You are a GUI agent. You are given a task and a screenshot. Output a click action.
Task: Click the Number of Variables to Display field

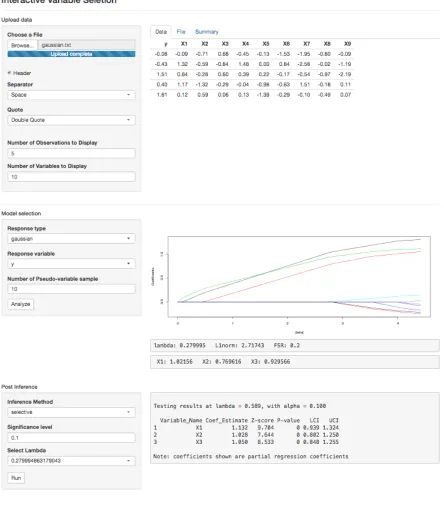[x=71, y=177]
